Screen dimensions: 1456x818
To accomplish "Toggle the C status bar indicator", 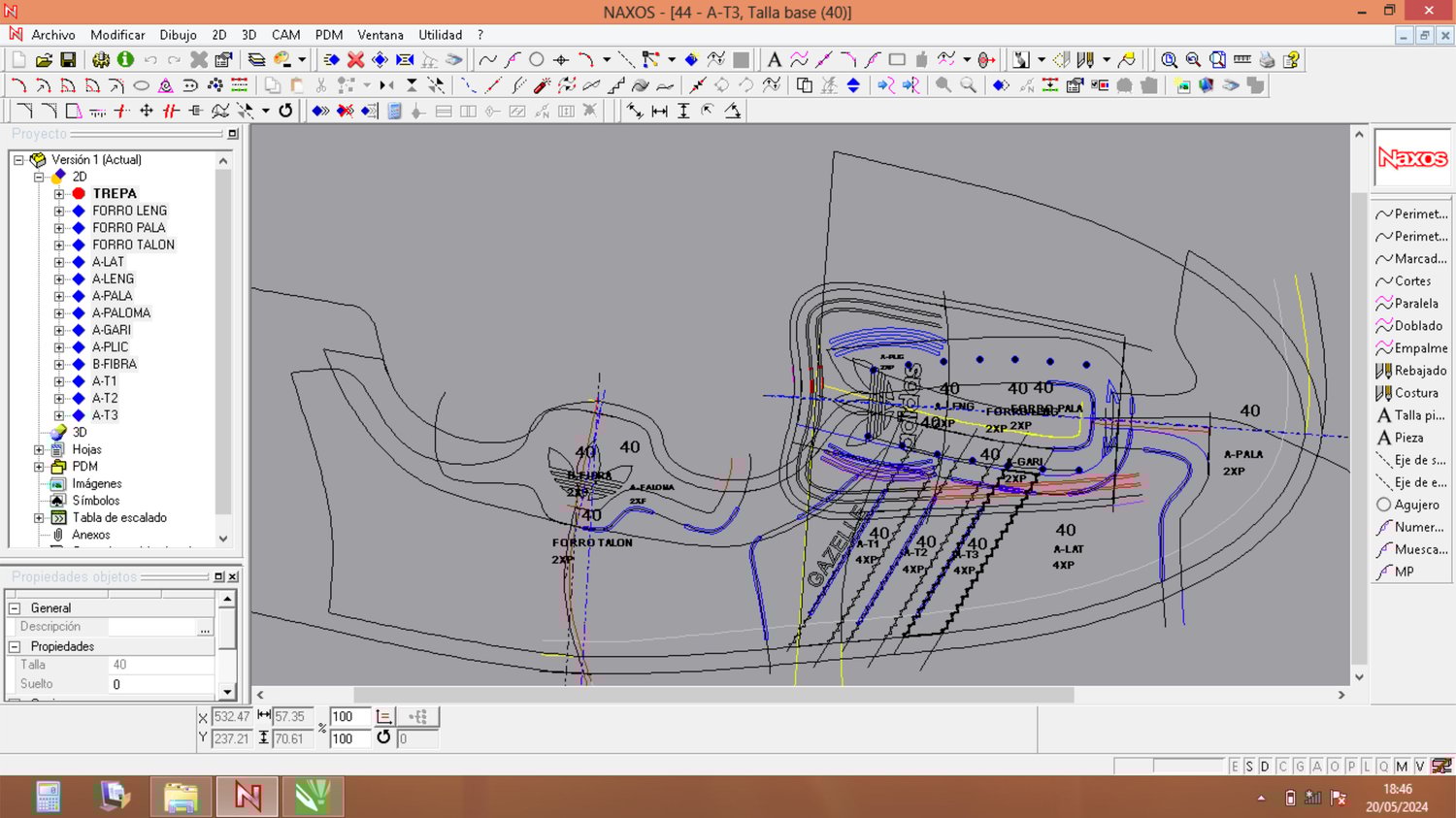I will click(x=1282, y=767).
